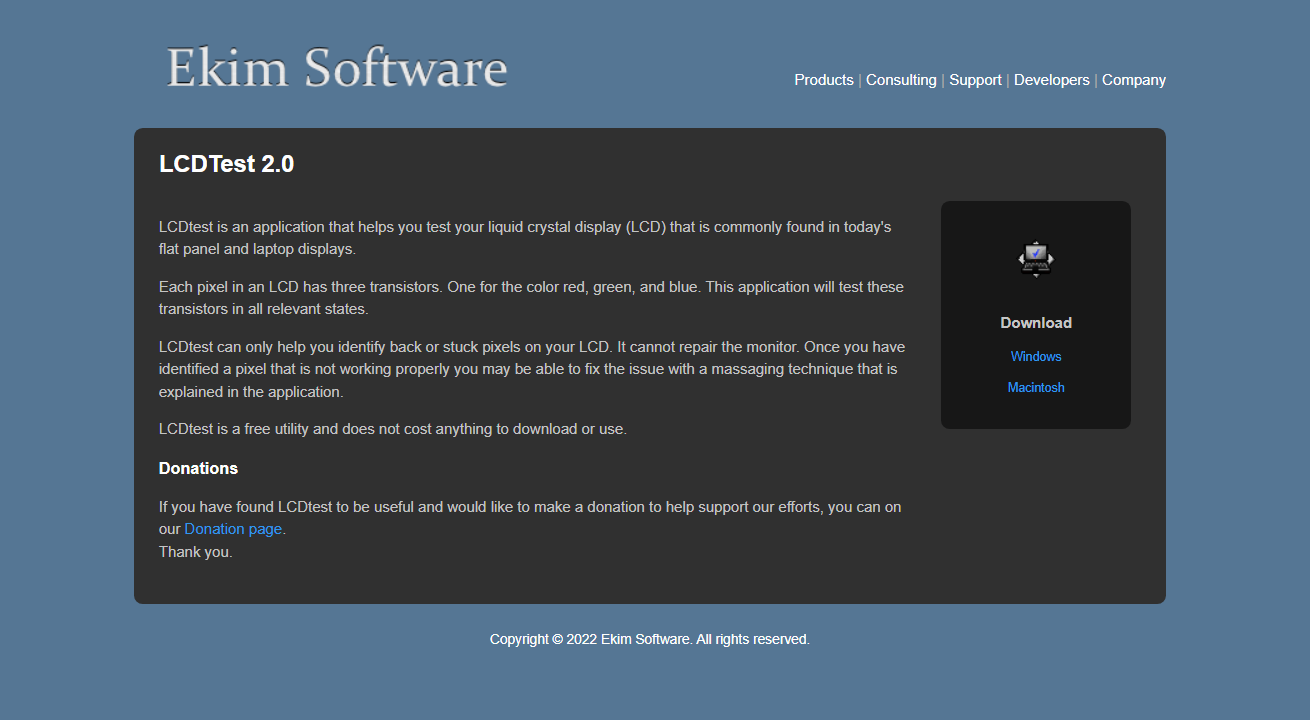The image size is (1310, 720).
Task: Go to the Consulting page
Action: click(901, 80)
